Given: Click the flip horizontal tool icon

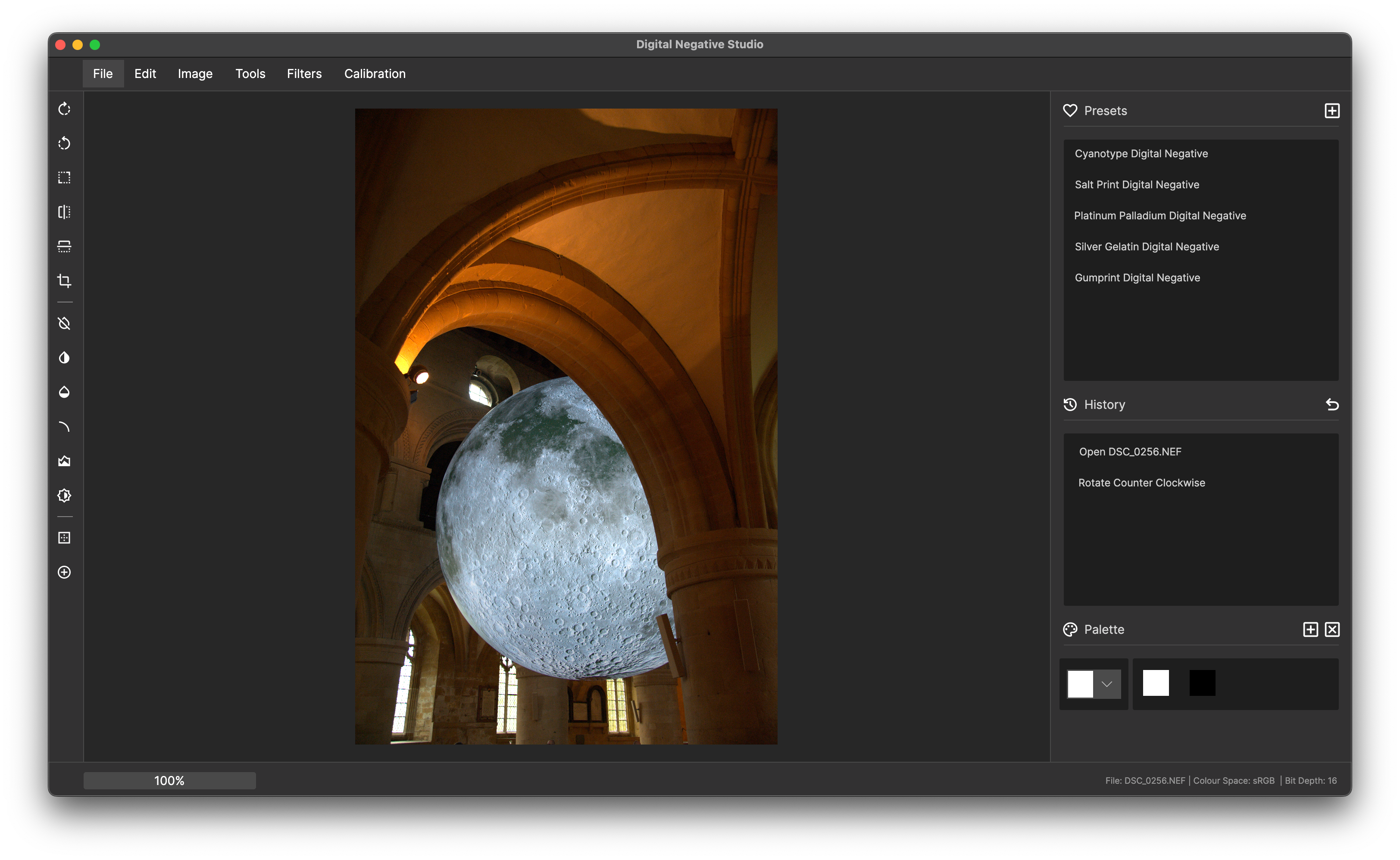Looking at the screenshot, I should coord(64,212).
